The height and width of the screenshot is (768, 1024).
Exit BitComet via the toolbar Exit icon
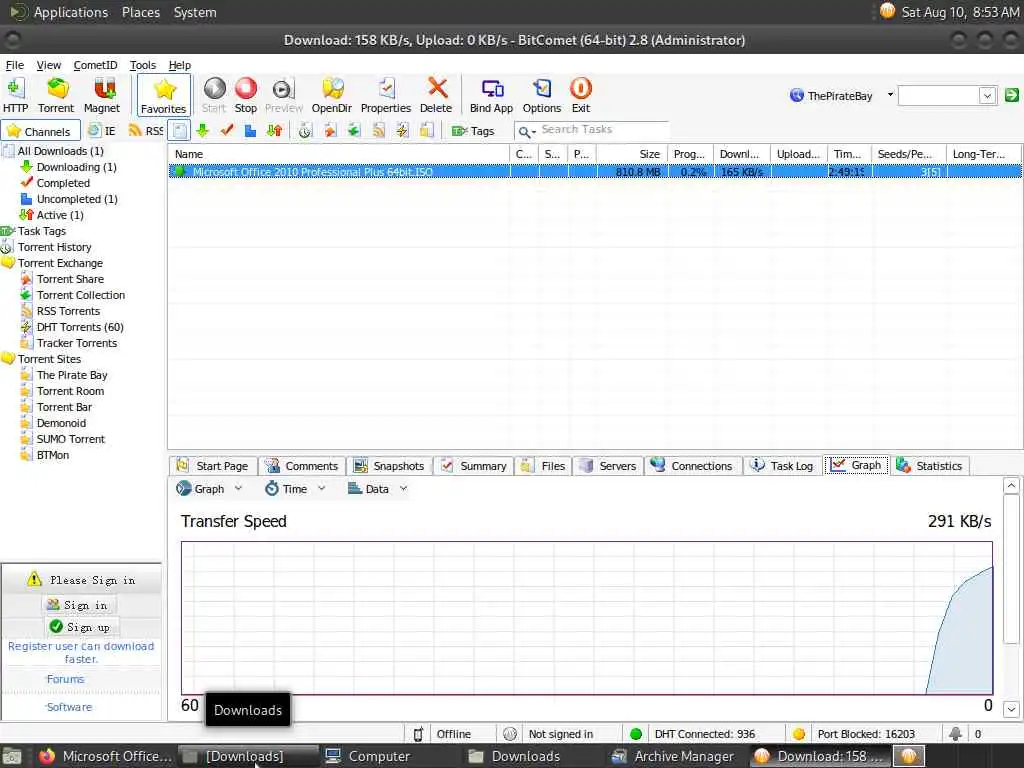click(x=581, y=95)
